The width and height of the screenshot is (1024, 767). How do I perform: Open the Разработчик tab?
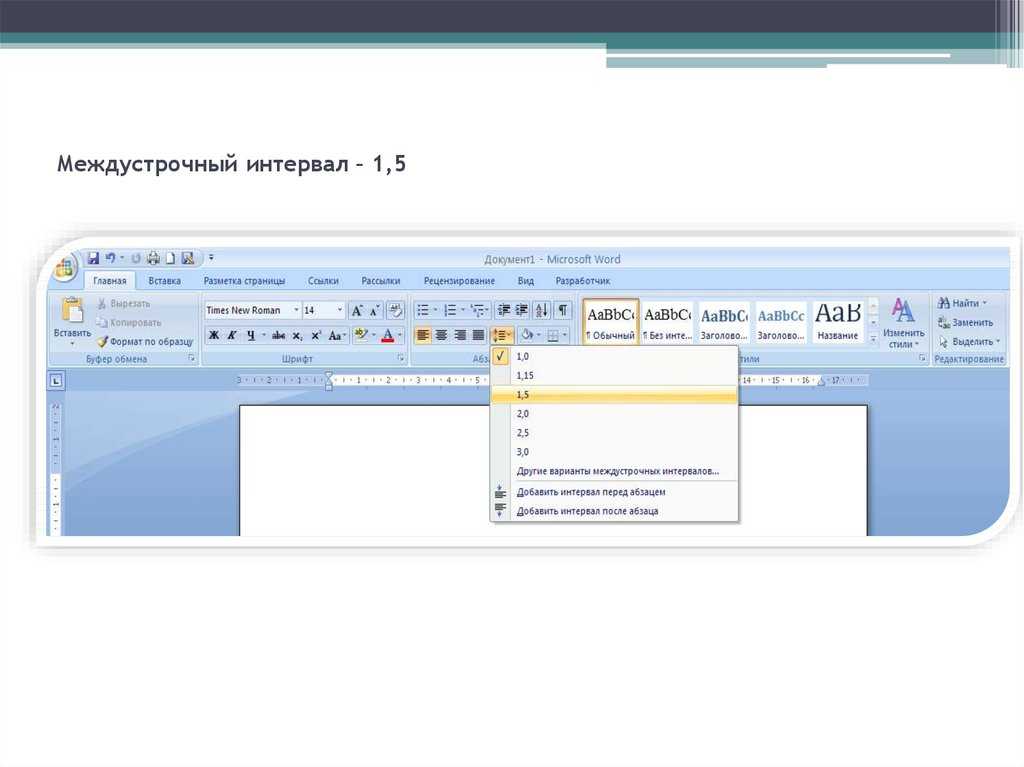point(583,281)
